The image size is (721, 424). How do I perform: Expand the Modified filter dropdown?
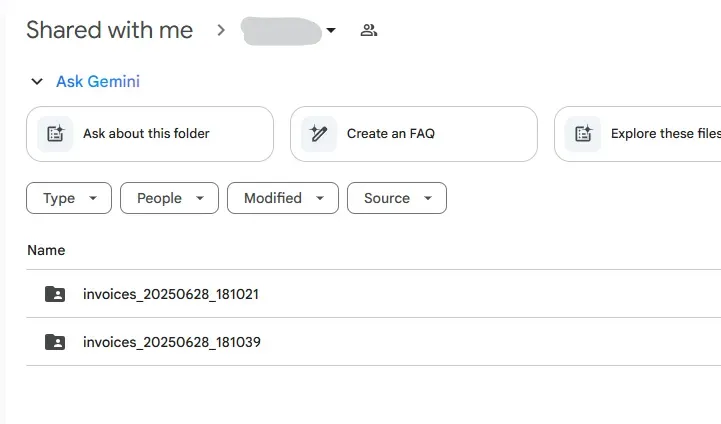pos(283,198)
